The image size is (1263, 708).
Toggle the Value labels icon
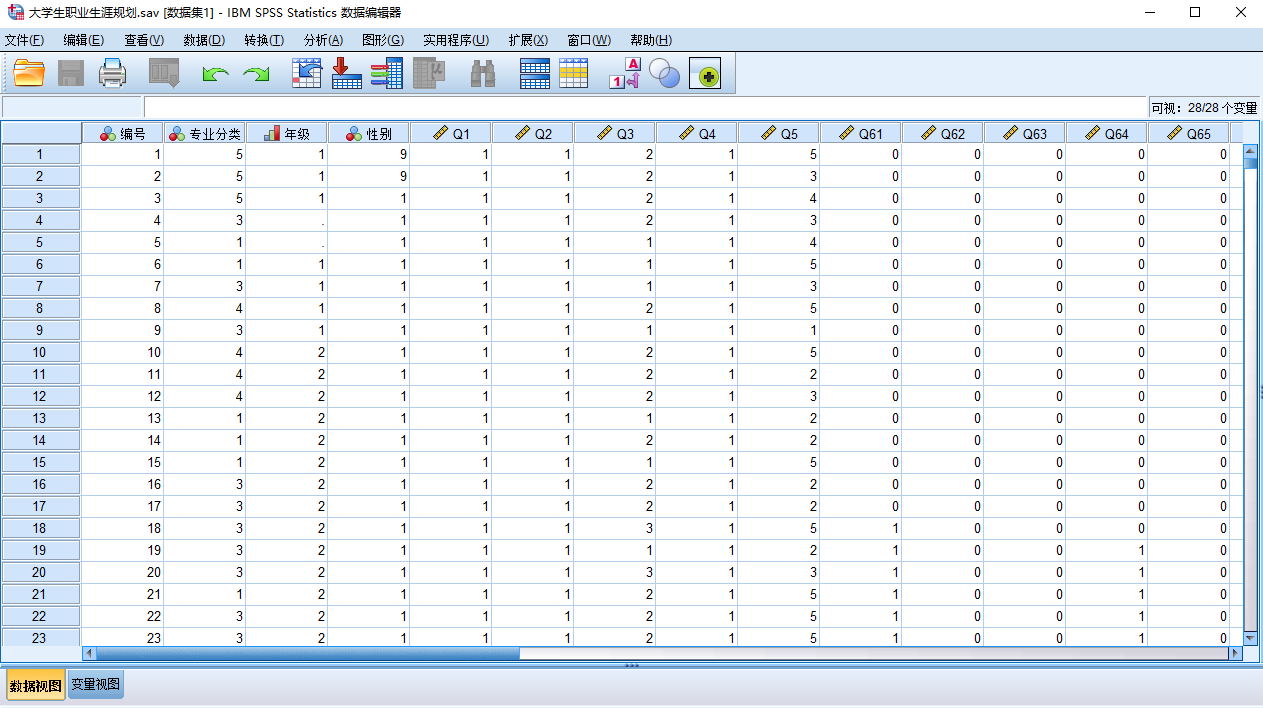[624, 74]
